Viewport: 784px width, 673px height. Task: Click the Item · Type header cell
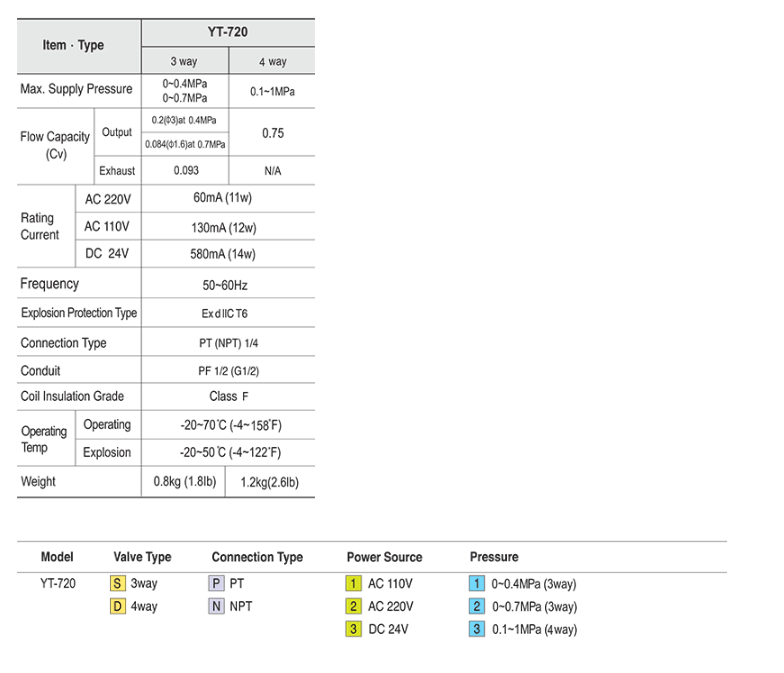tap(73, 45)
